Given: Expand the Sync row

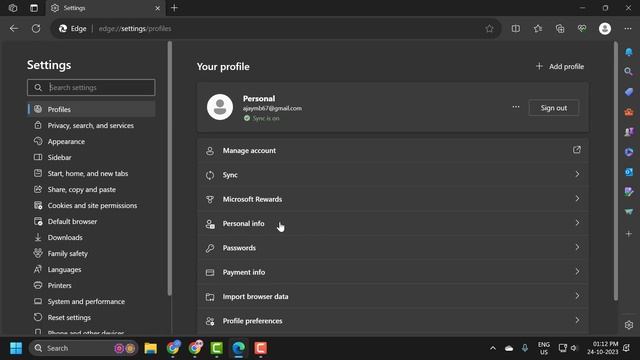Looking at the screenshot, I should (393, 175).
